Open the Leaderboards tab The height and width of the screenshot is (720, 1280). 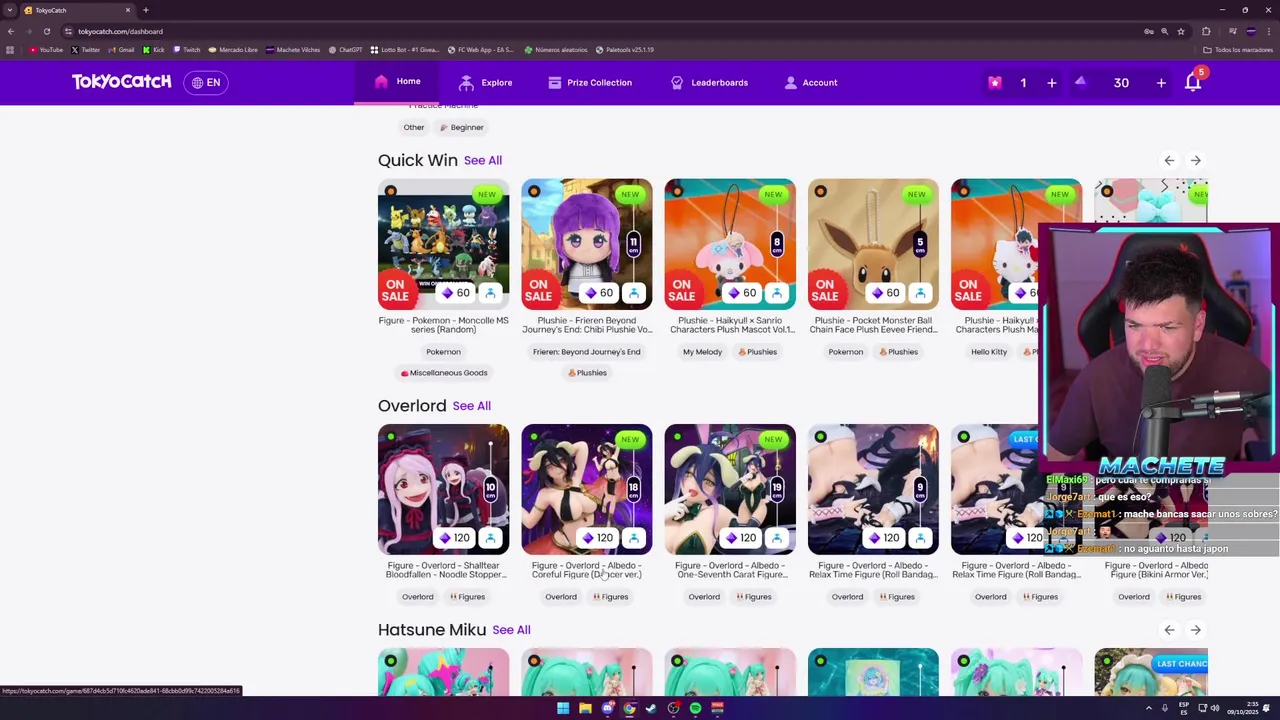pyautogui.click(x=709, y=83)
